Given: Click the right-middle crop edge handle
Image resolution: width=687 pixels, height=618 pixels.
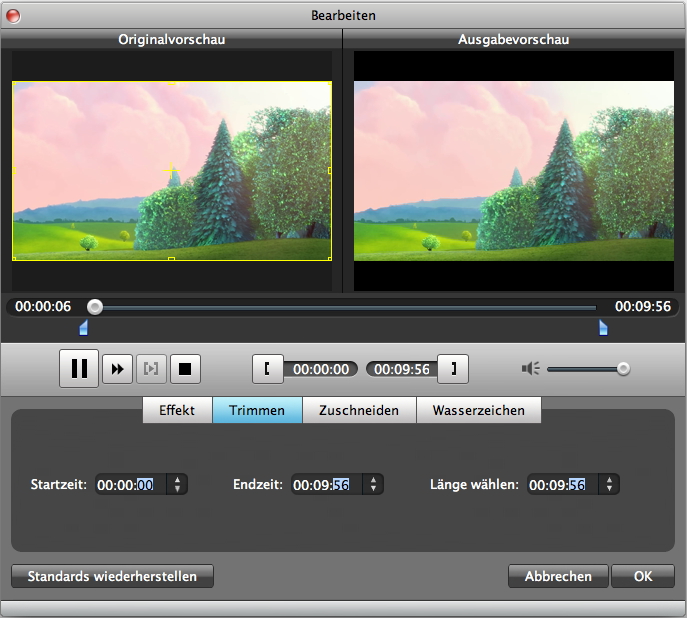Looking at the screenshot, I should click(x=330, y=170).
